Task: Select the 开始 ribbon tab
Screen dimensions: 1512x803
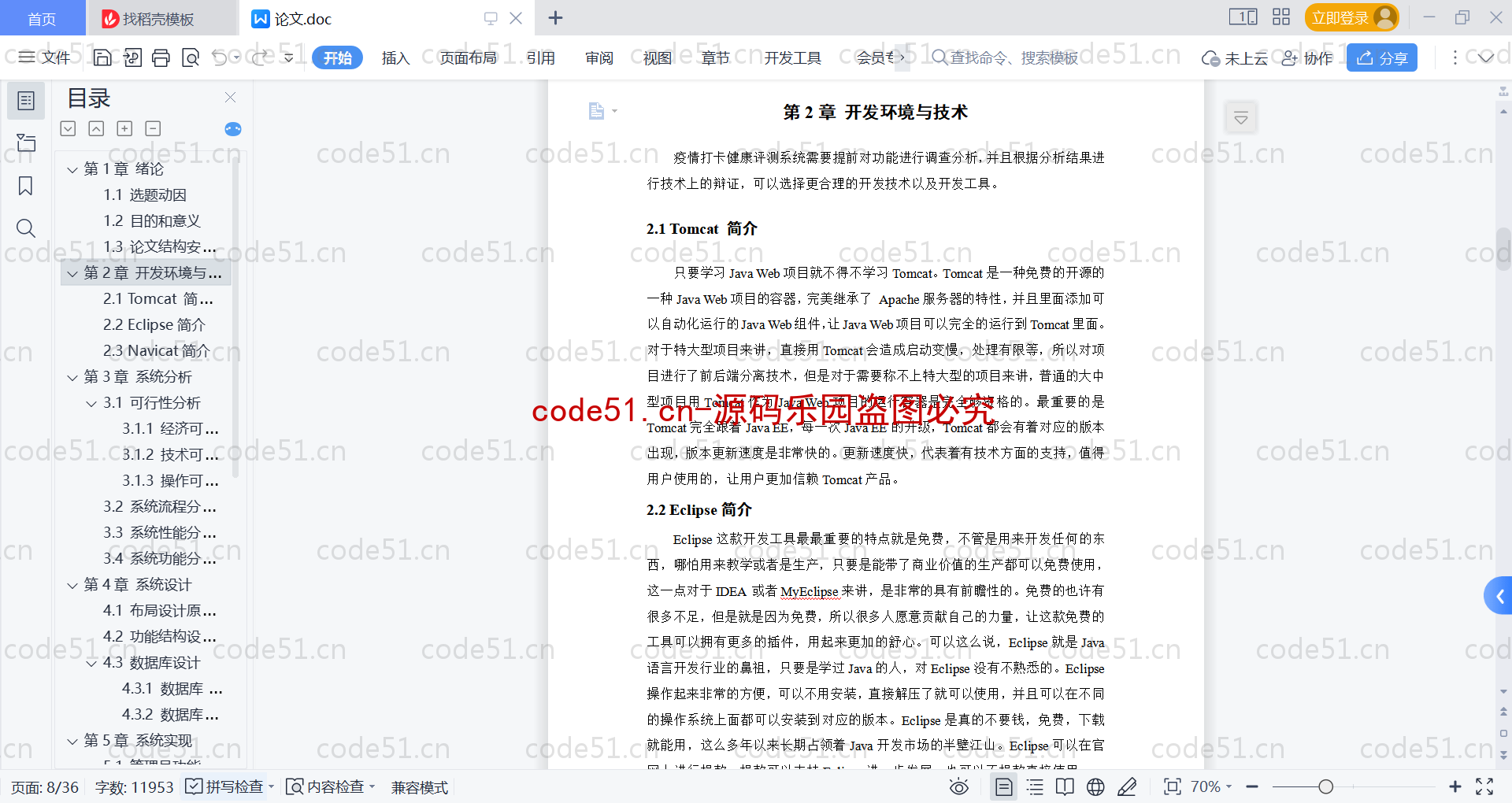Action: [x=337, y=57]
